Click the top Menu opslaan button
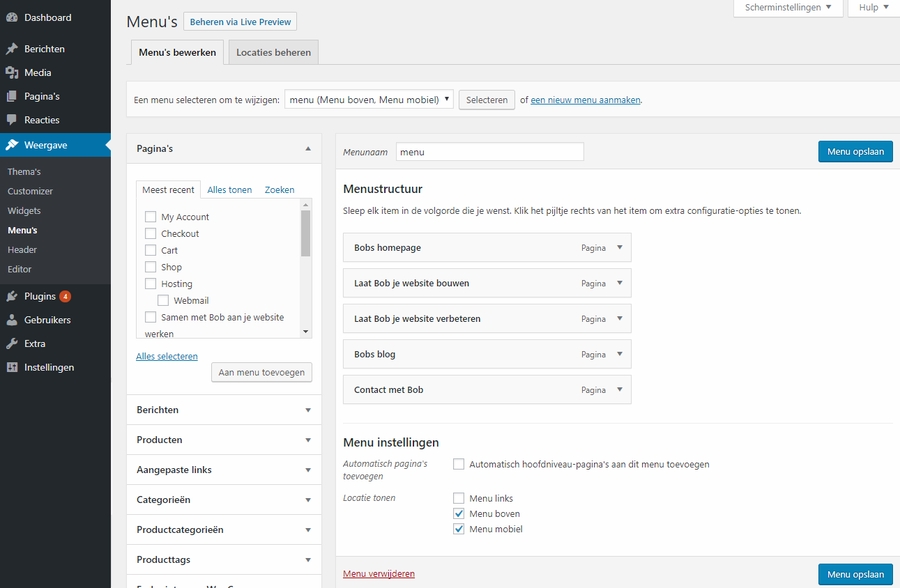This screenshot has height=588, width=900. (855, 152)
